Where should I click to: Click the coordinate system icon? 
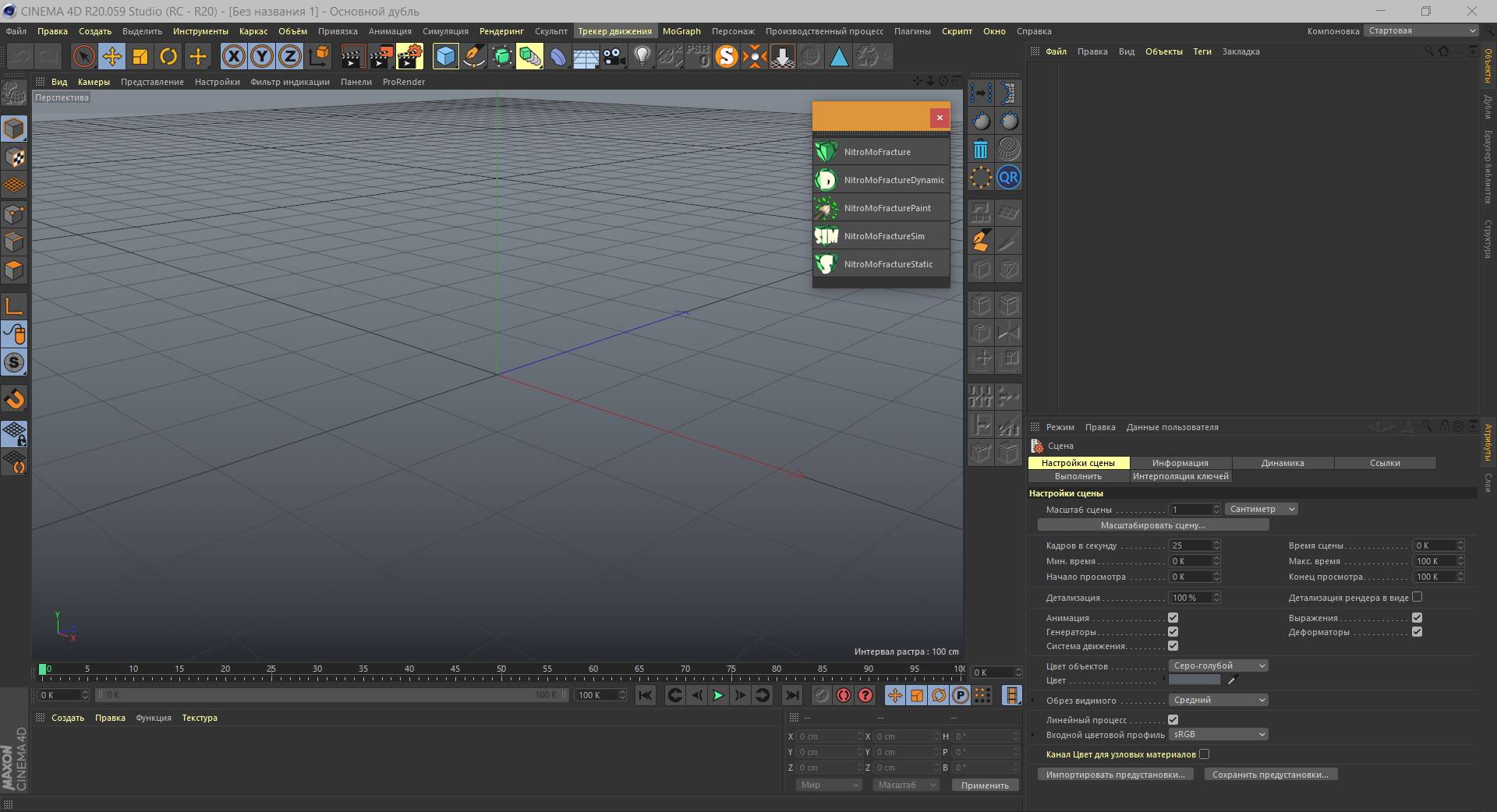coord(319,56)
